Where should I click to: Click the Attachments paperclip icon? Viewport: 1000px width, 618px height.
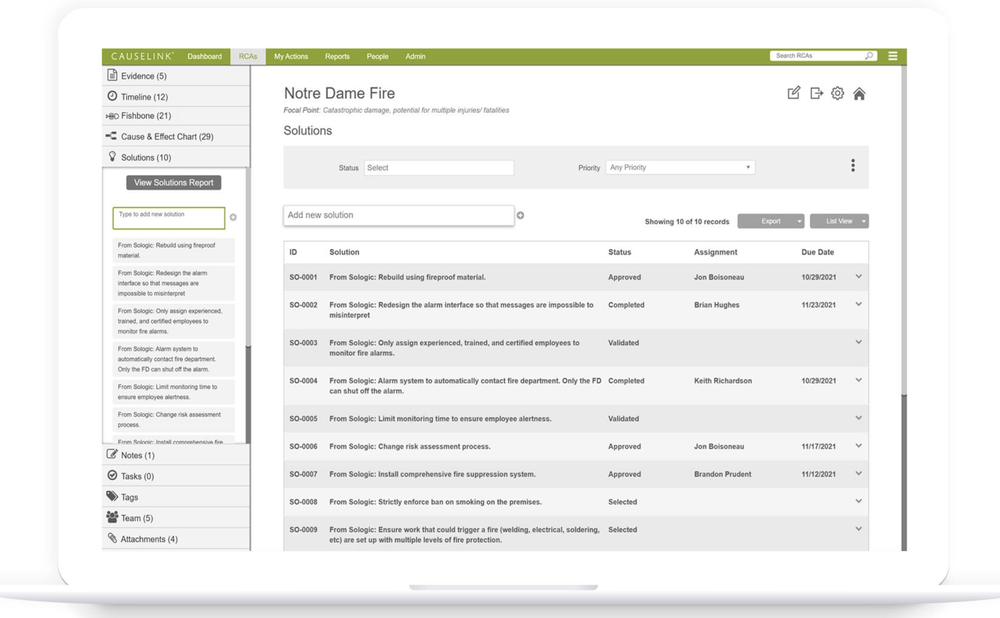[x=112, y=538]
